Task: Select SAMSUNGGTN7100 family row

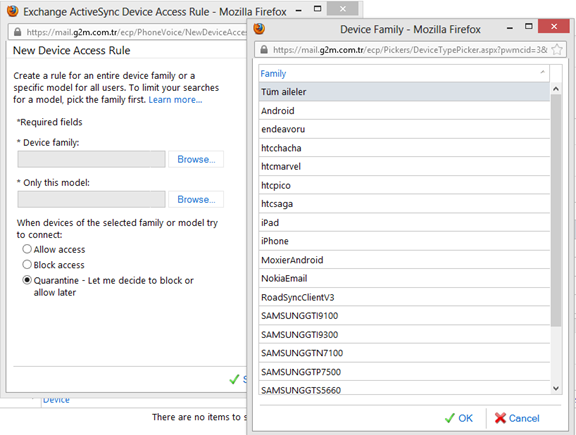Action: 404,353
